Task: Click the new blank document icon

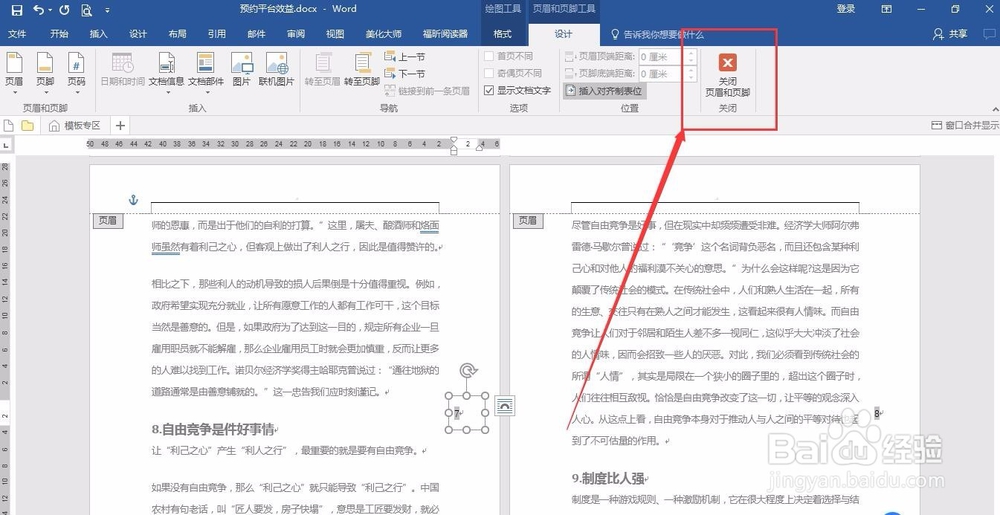Action: click(x=9, y=126)
